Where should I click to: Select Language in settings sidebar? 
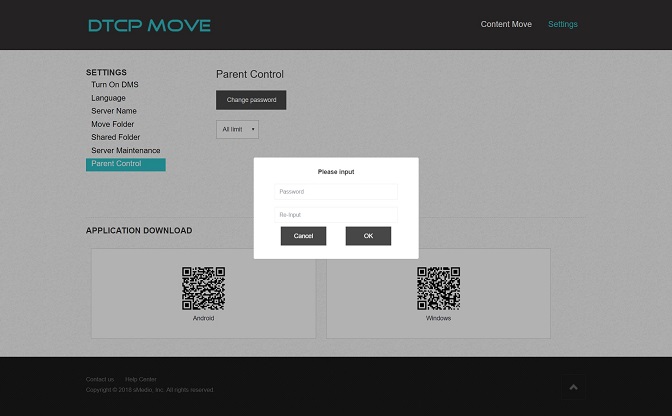tap(108, 98)
